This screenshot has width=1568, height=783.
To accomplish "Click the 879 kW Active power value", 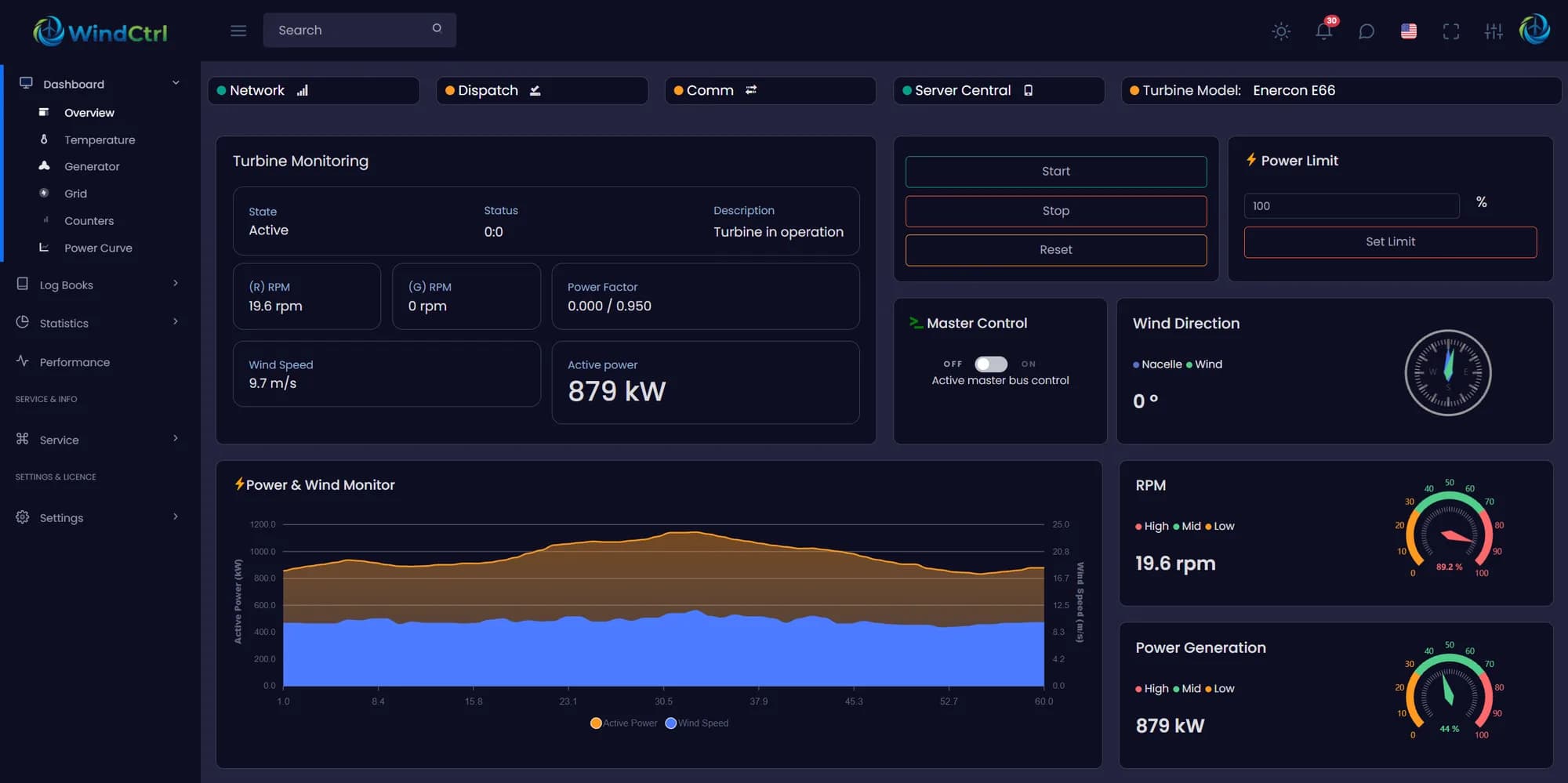I will point(617,391).
